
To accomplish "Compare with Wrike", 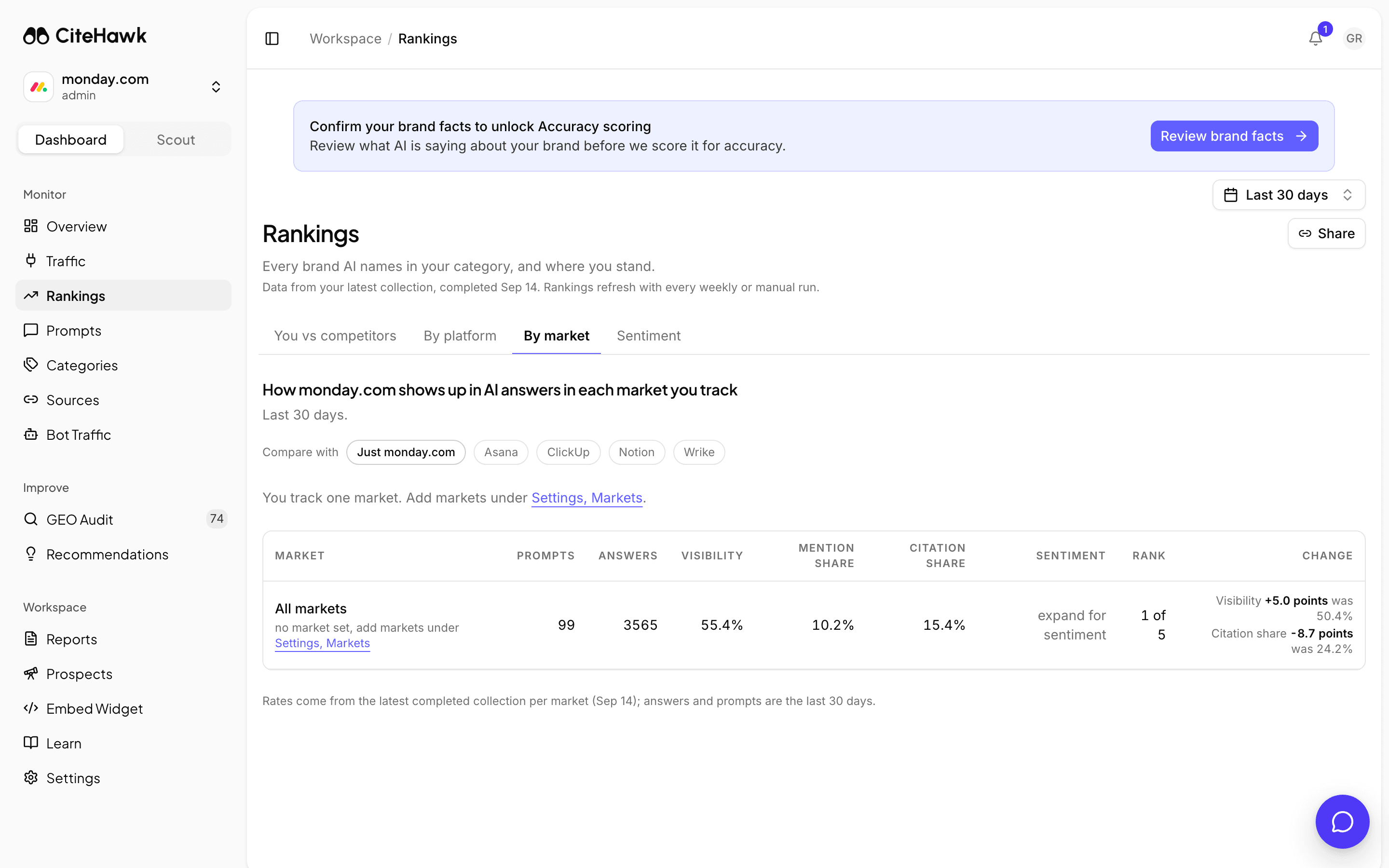I will pyautogui.click(x=699, y=452).
